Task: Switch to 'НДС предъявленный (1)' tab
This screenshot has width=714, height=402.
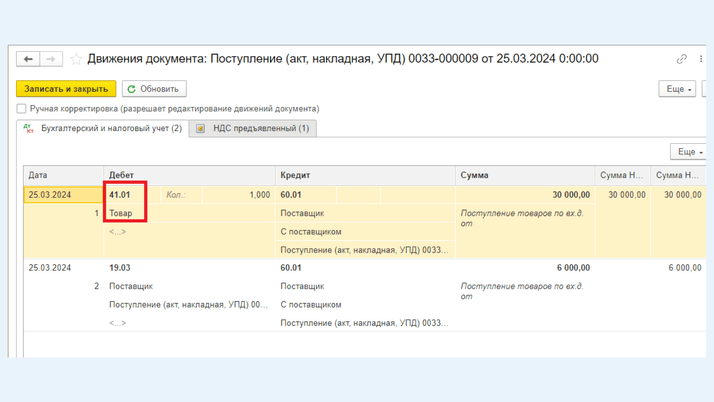Action: click(253, 128)
